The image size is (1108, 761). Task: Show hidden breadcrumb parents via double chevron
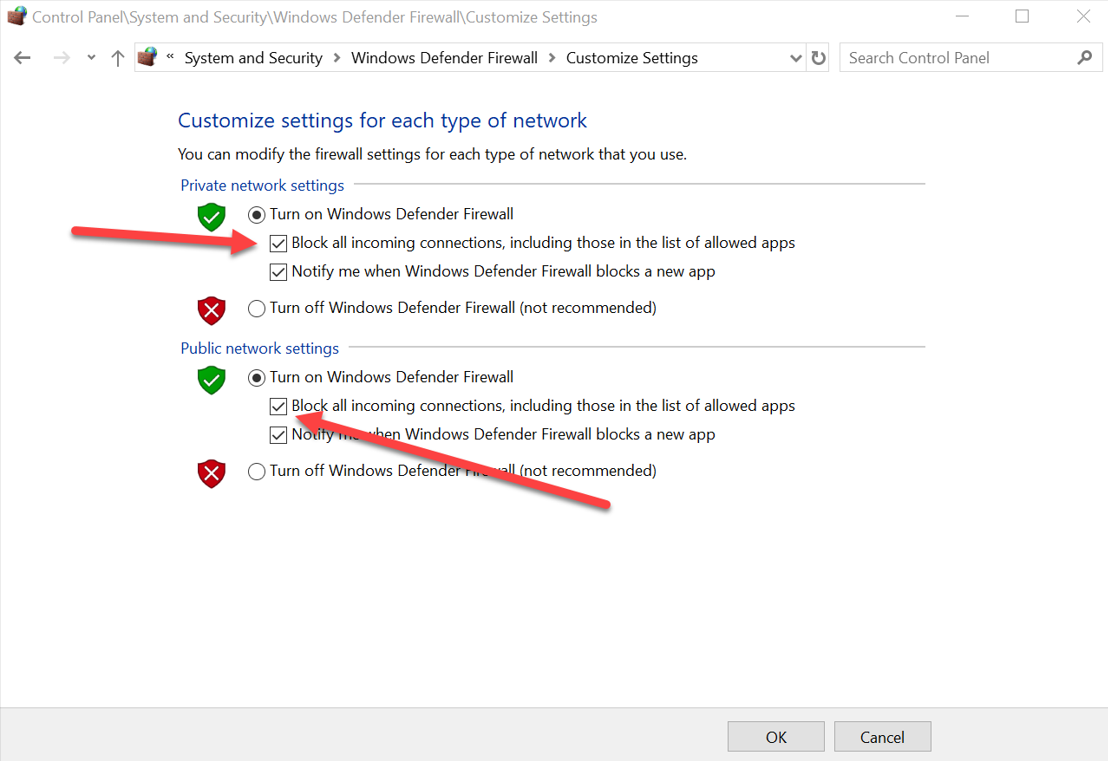click(x=170, y=57)
